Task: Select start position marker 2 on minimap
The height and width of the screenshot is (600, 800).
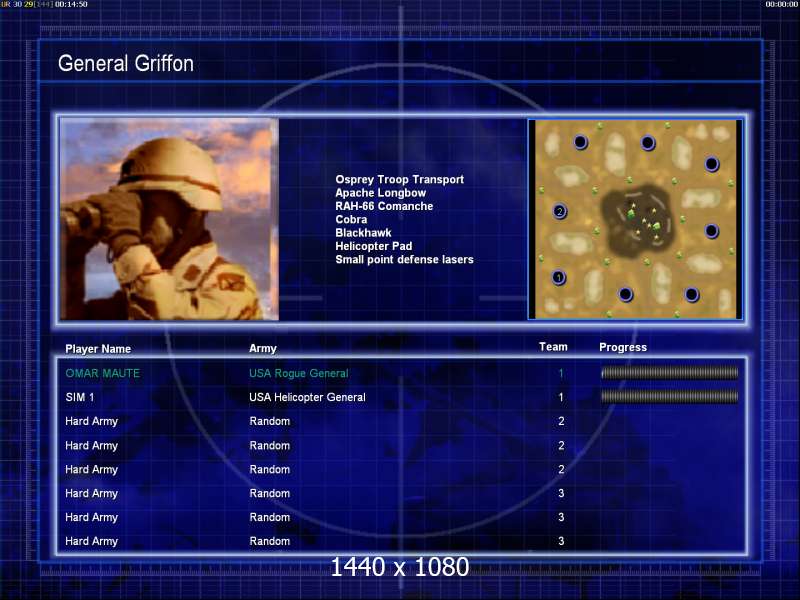Action: click(x=560, y=211)
